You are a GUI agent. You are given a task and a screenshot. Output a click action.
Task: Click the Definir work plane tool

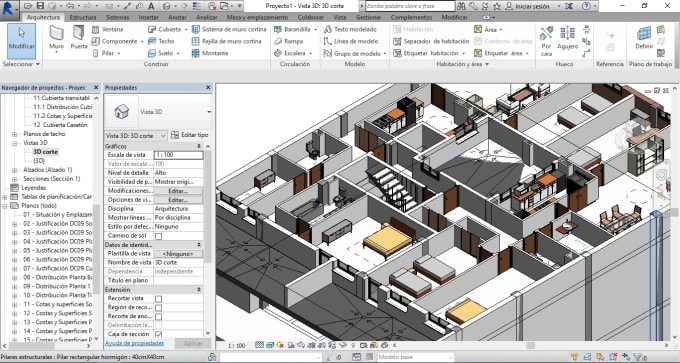pyautogui.click(x=644, y=38)
